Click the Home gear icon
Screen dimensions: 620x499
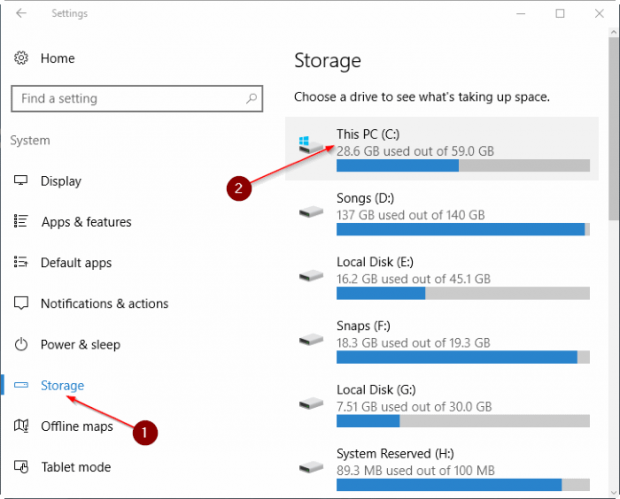pyautogui.click(x=21, y=59)
